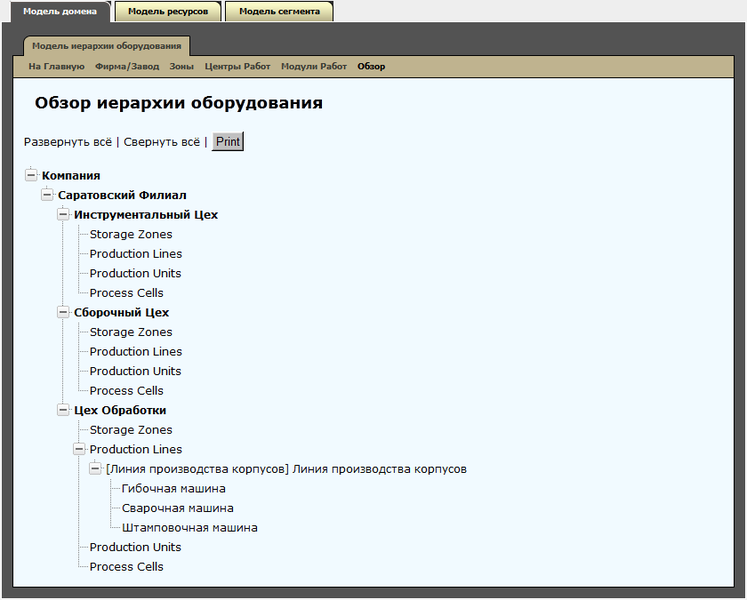Collapse the Инструментальный Цех node
The height and width of the screenshot is (600, 747).
point(63,214)
